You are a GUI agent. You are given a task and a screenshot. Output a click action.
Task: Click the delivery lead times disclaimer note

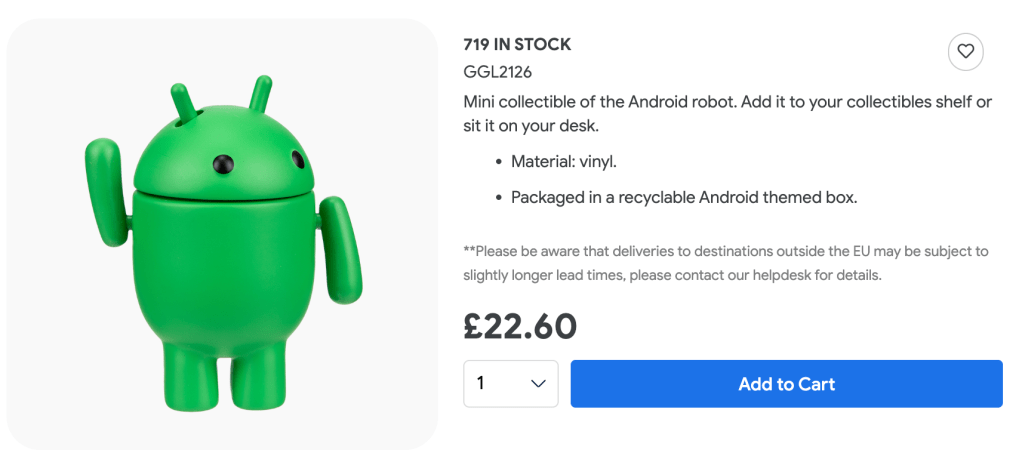click(x=725, y=263)
